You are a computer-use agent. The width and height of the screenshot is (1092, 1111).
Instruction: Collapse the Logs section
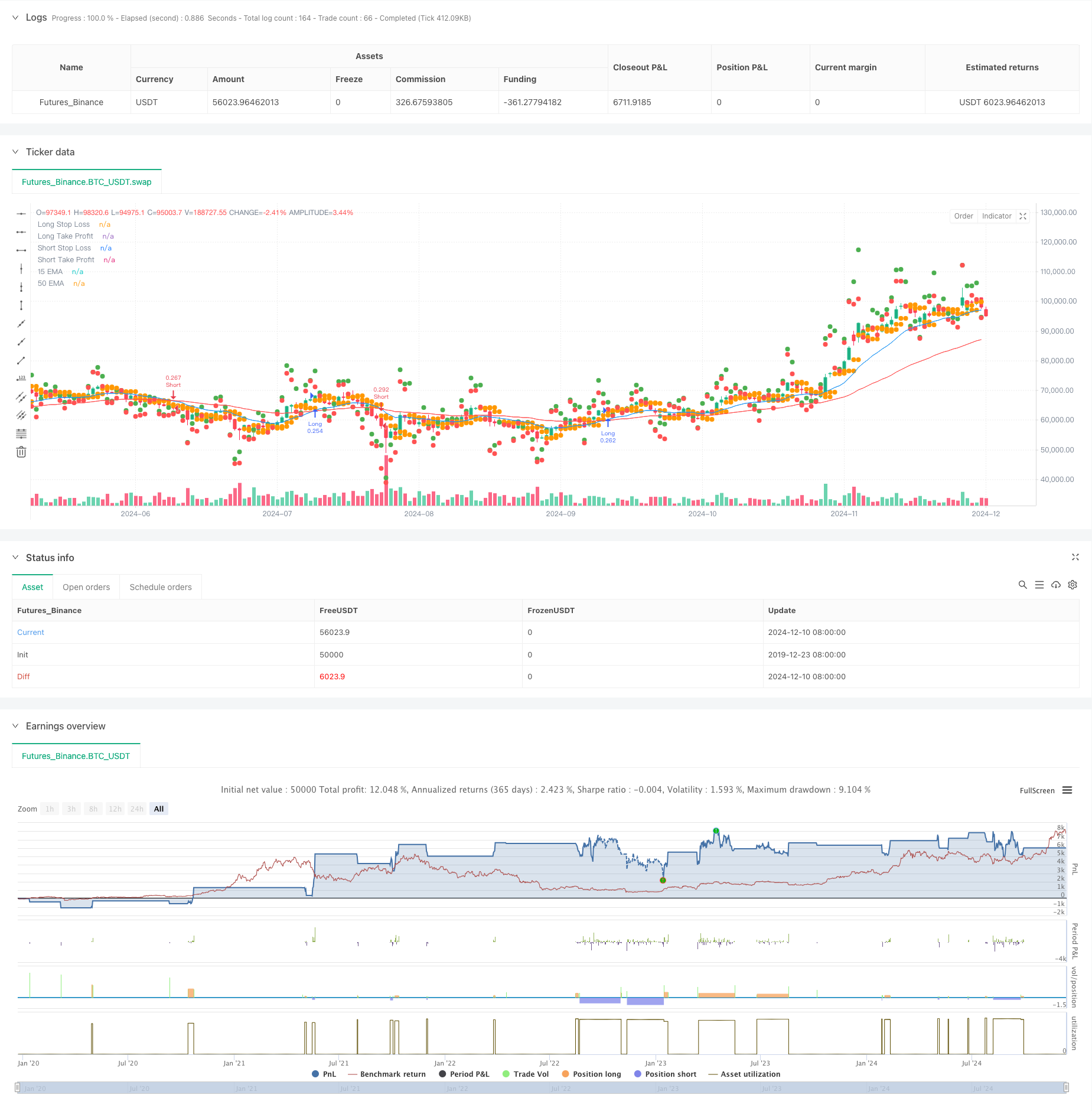15,18
